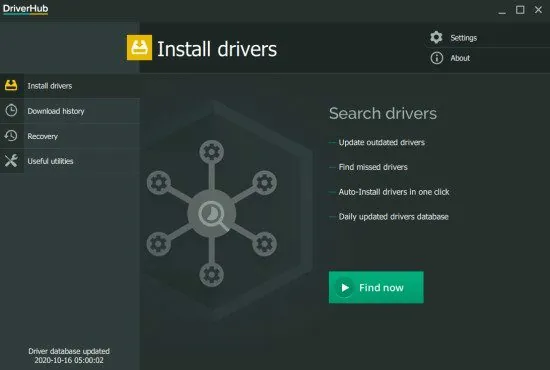Click 'Daily updated drivers database' text
Image resolution: width=550 pixels, height=370 pixels.
(x=394, y=217)
